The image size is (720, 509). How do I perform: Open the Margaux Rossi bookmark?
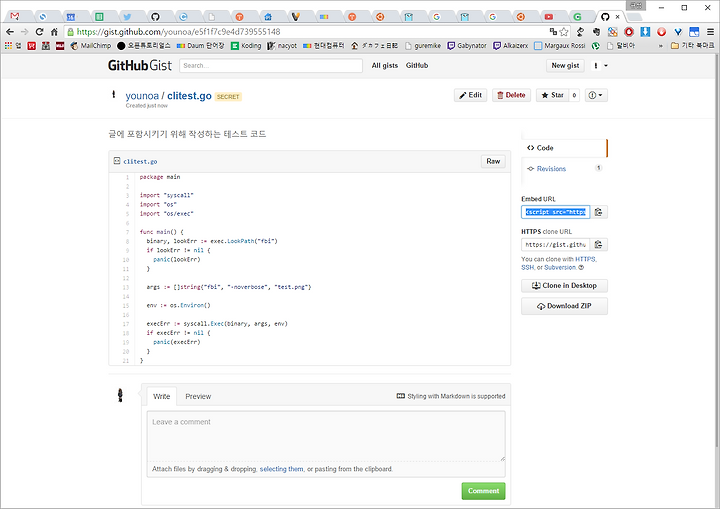560,45
